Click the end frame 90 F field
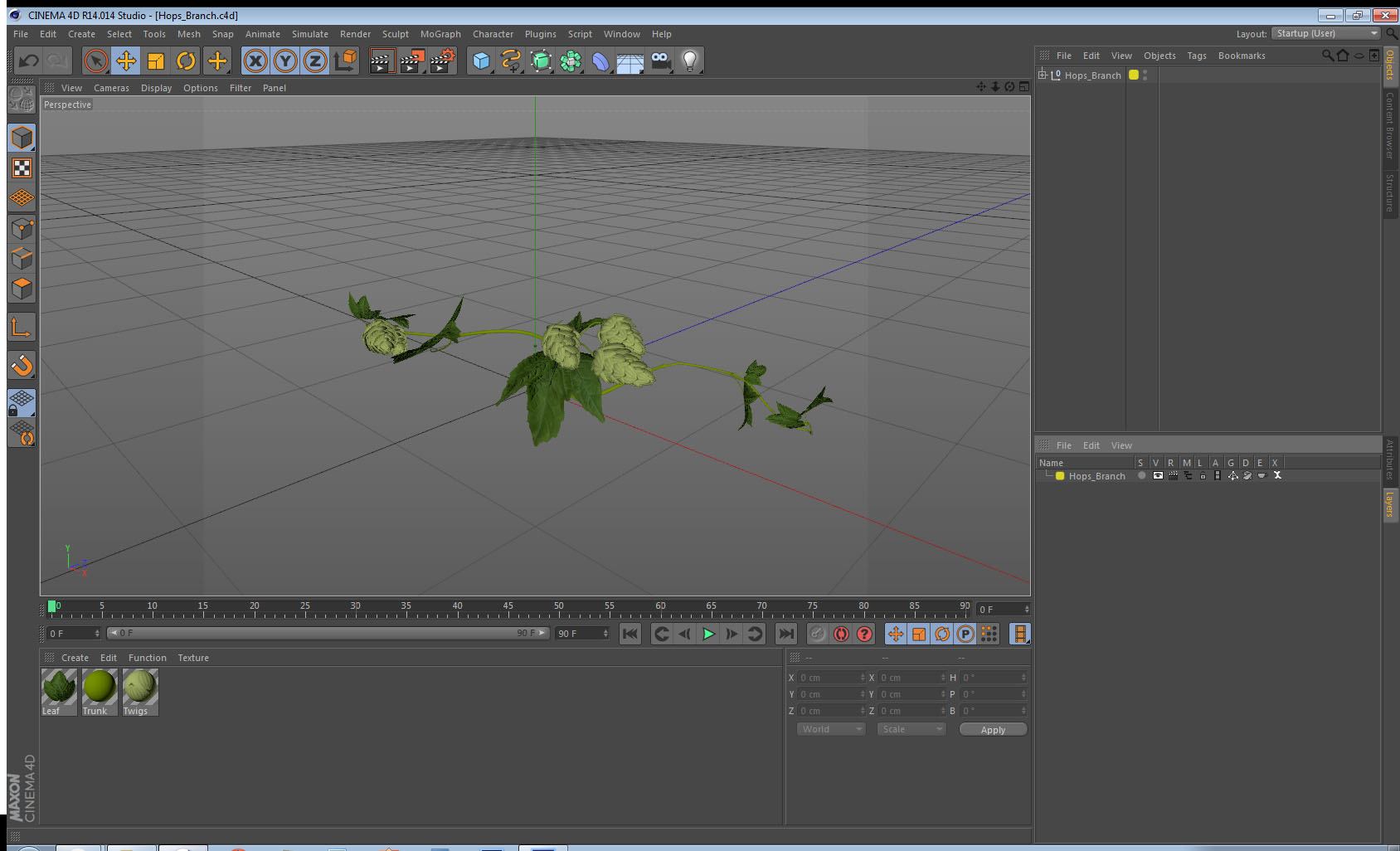 (582, 634)
